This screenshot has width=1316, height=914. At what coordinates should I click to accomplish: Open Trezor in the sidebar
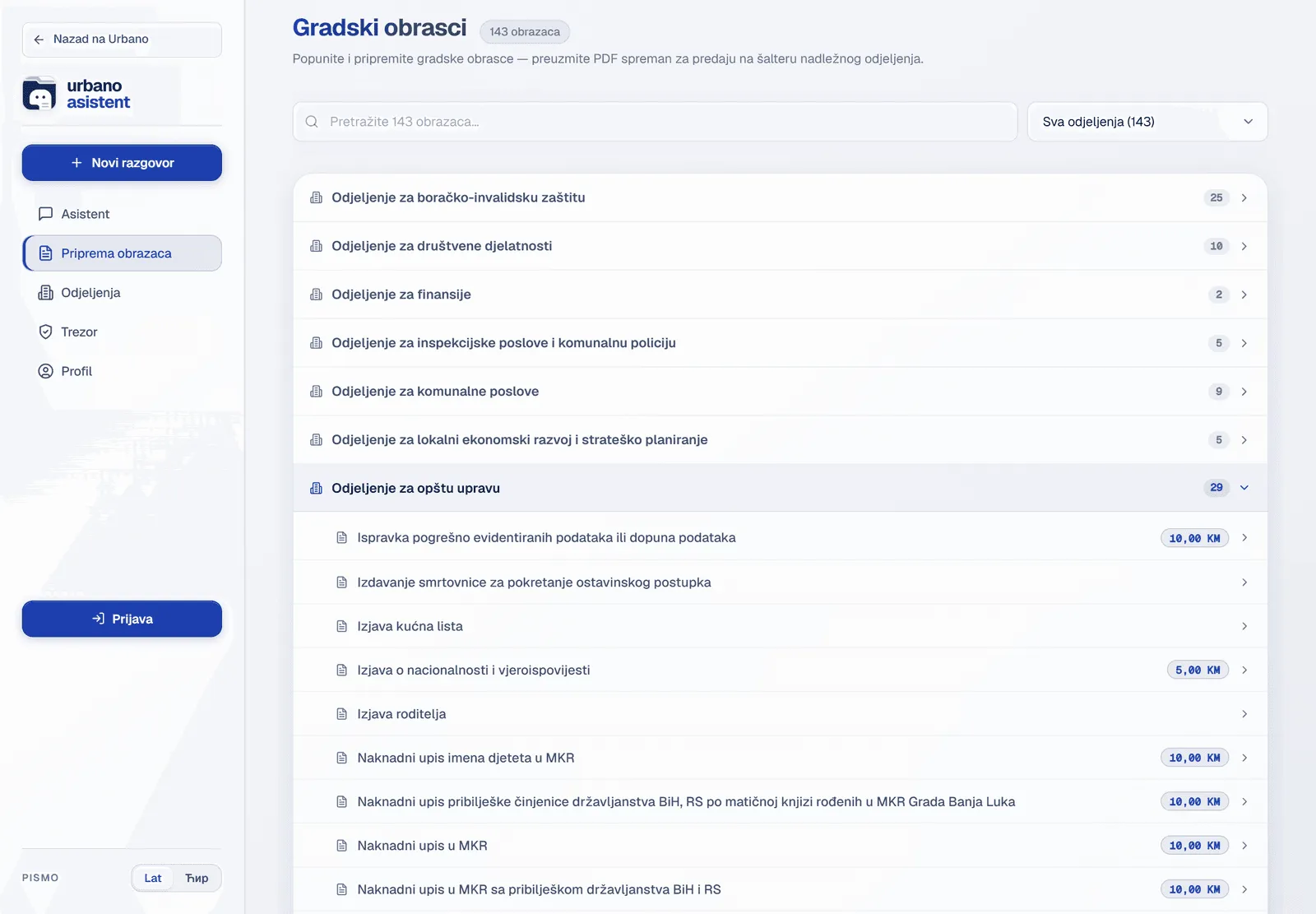122,332
